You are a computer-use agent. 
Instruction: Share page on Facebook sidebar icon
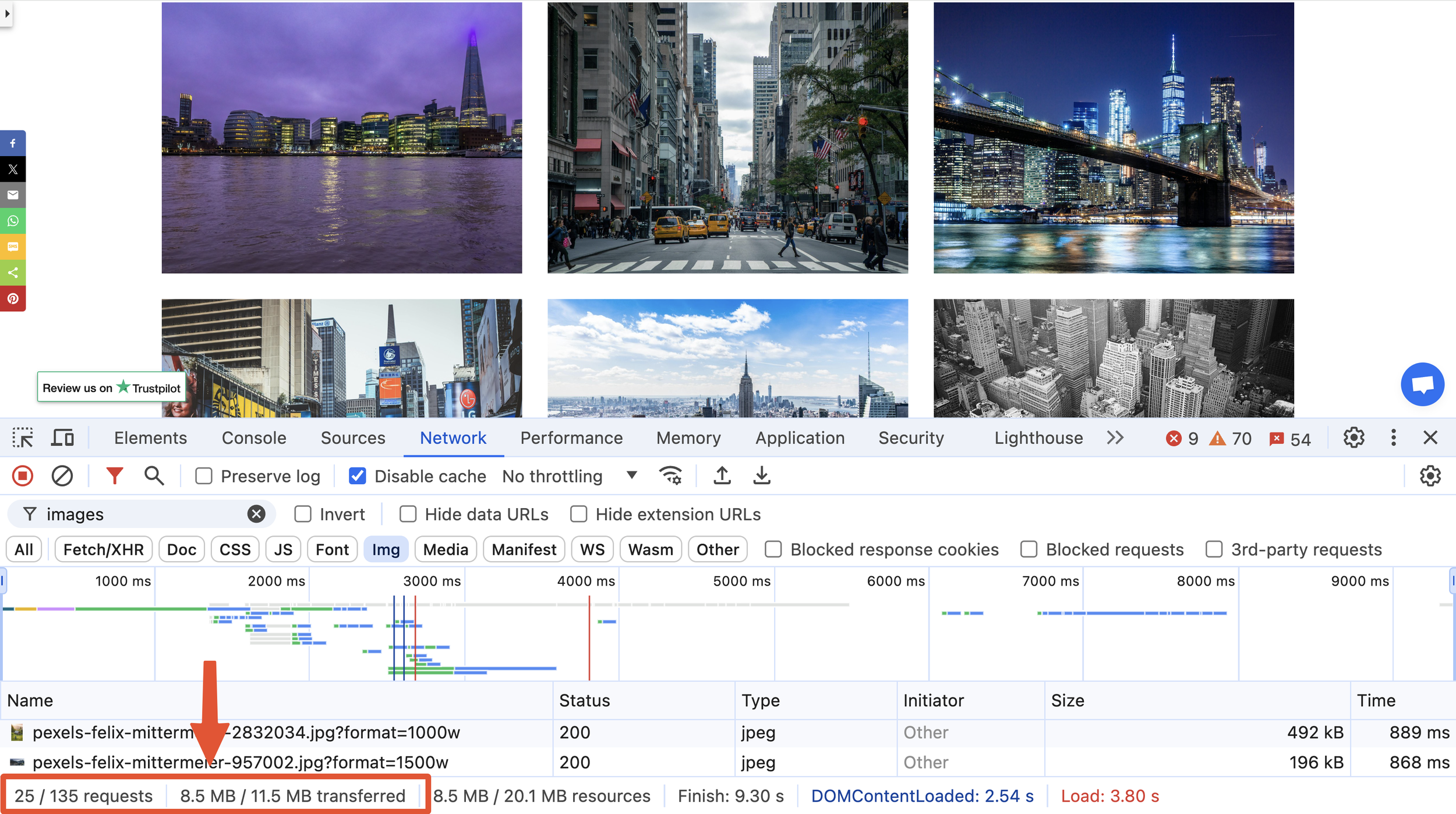click(13, 143)
